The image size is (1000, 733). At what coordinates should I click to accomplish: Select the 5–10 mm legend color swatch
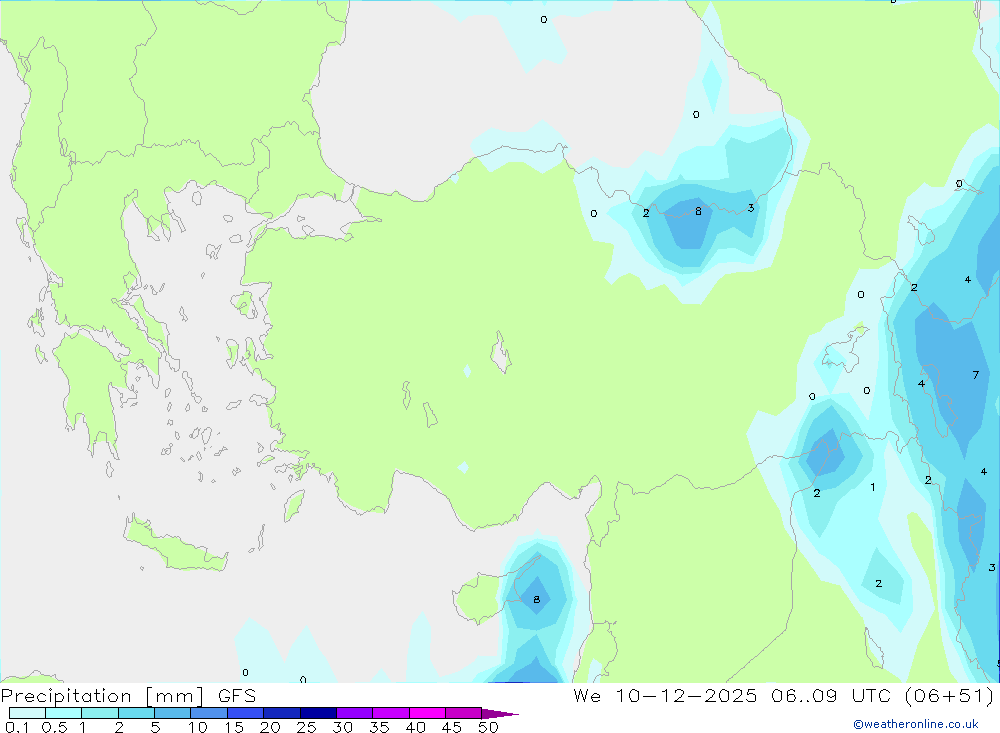click(173, 713)
